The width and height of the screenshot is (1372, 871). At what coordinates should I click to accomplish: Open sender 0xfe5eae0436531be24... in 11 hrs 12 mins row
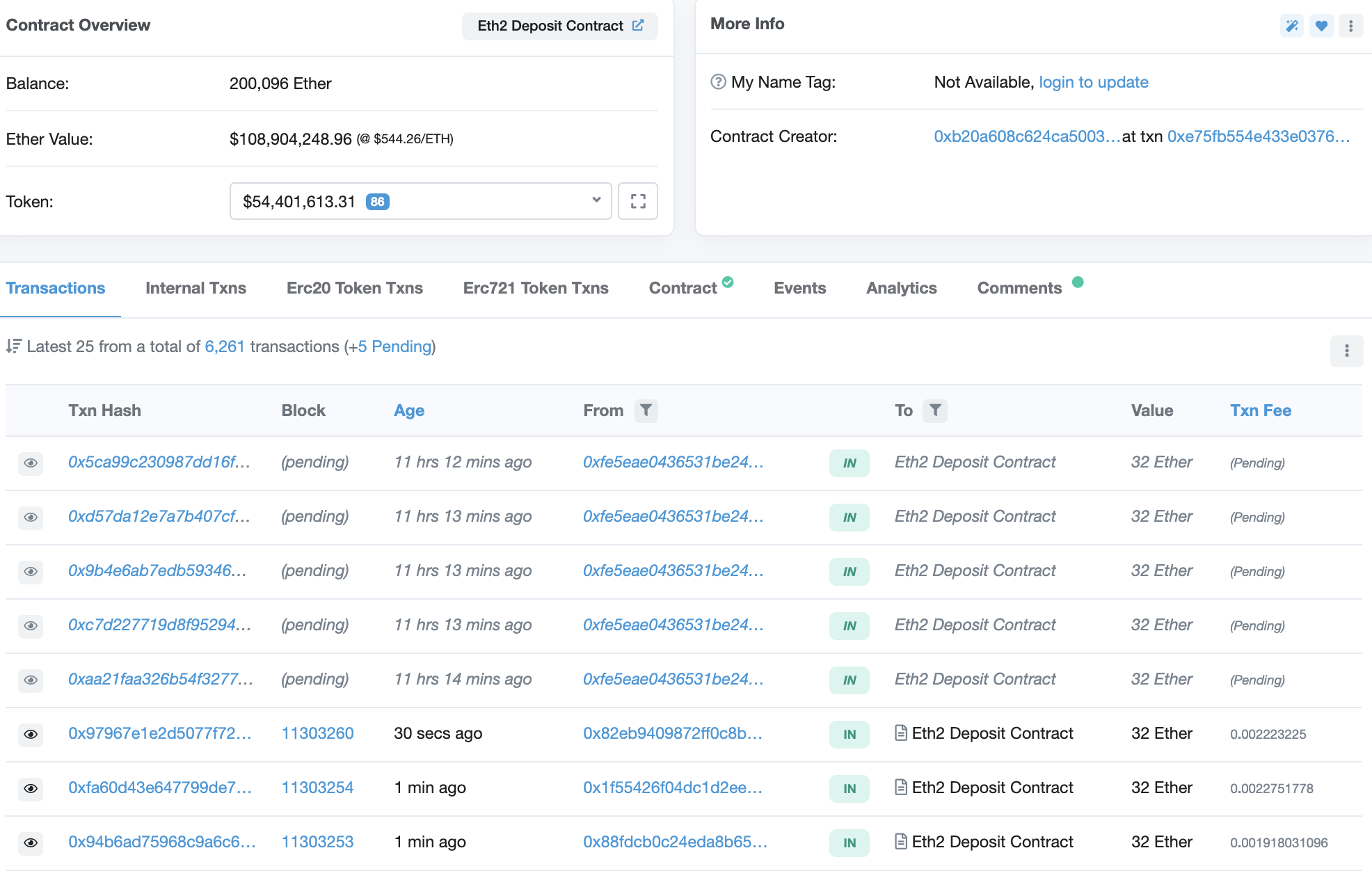[x=673, y=462]
